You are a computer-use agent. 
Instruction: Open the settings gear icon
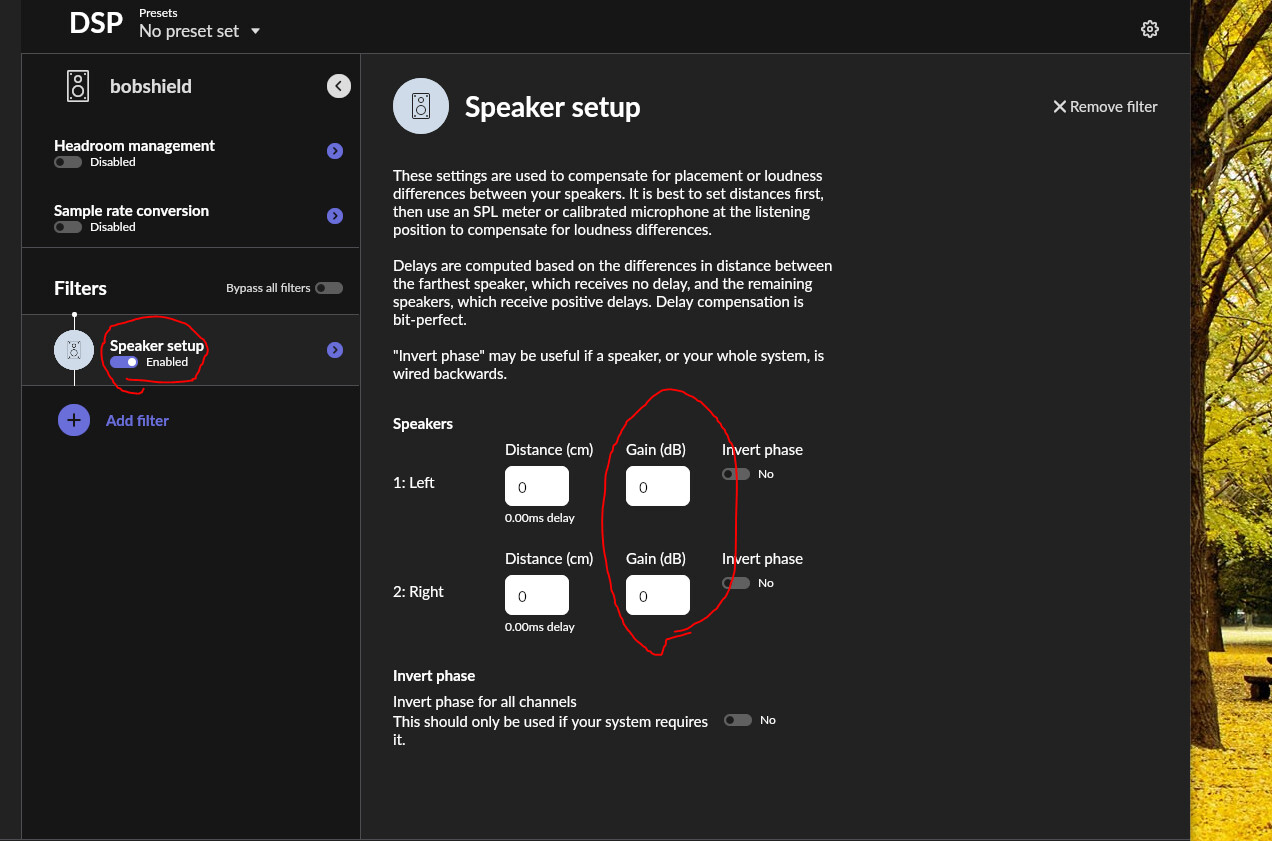tap(1149, 29)
